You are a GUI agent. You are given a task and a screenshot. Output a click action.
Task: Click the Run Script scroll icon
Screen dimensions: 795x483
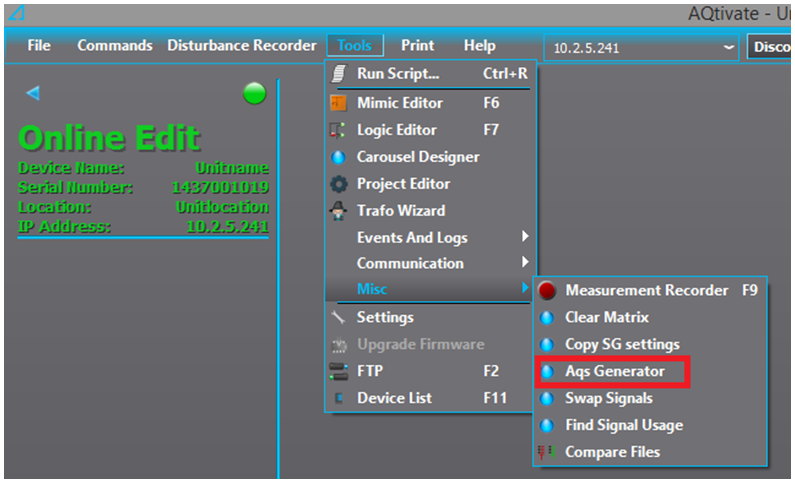[x=339, y=74]
